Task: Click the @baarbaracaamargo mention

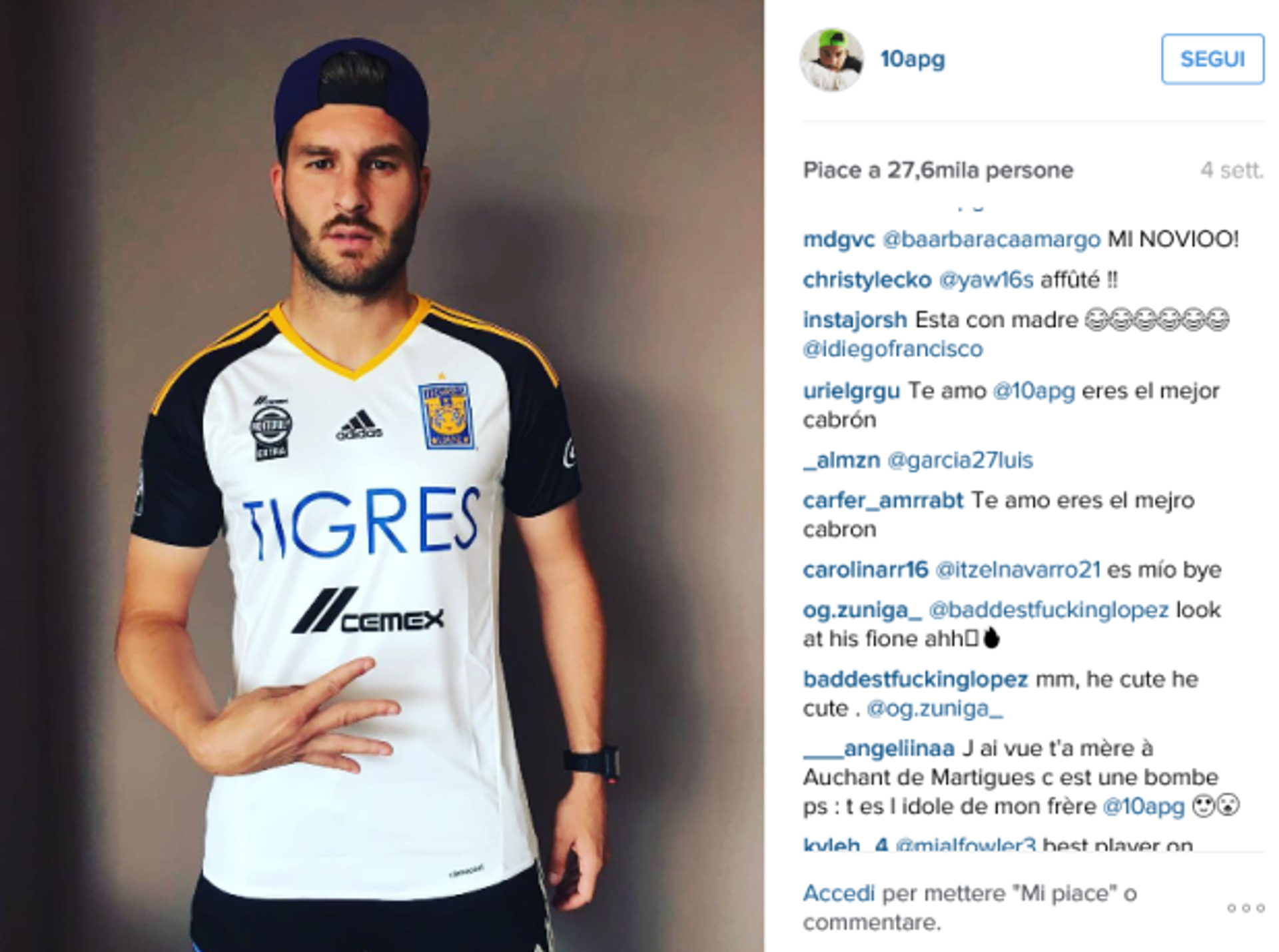Action: (x=991, y=239)
